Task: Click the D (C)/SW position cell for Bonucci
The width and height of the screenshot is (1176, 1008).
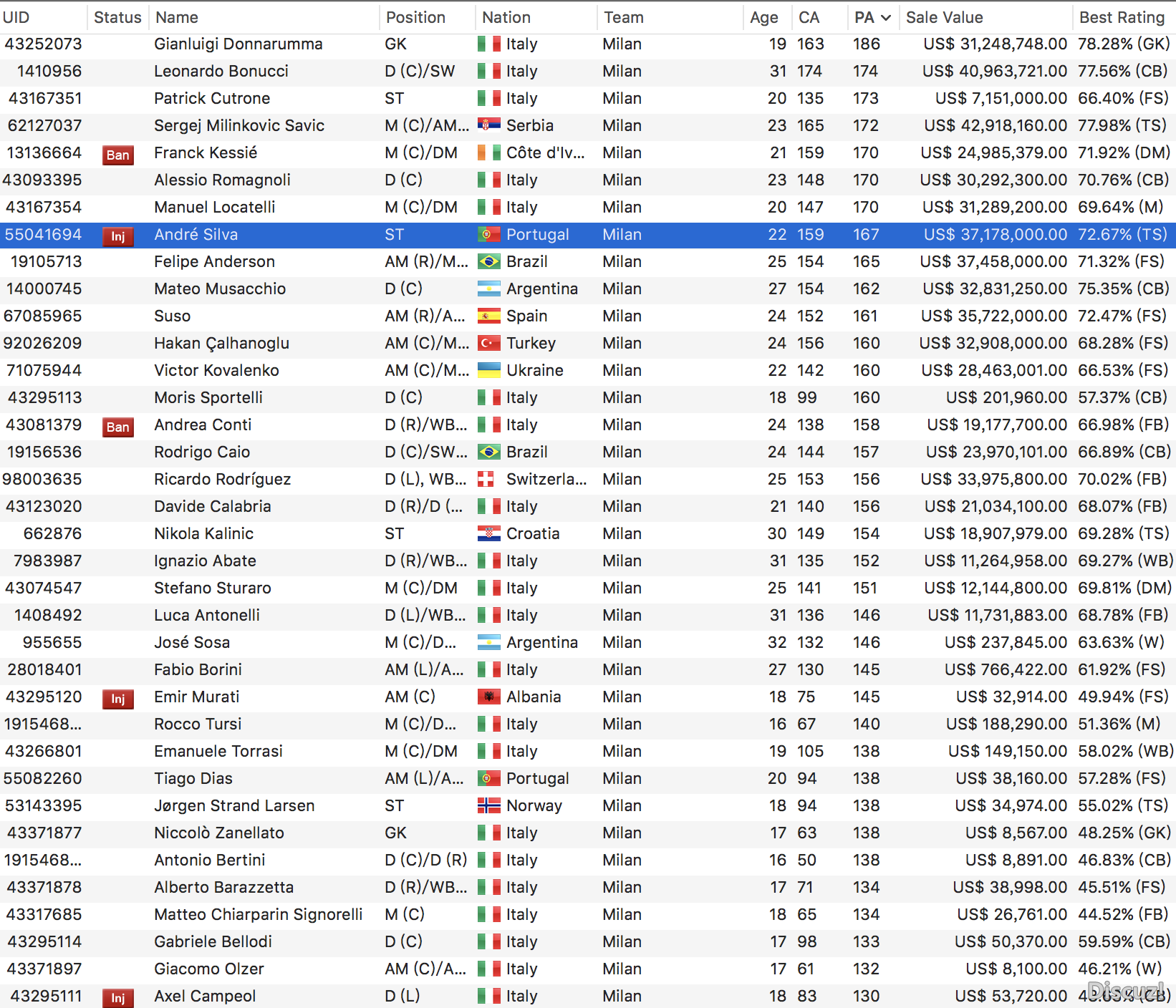Action: coord(420,71)
